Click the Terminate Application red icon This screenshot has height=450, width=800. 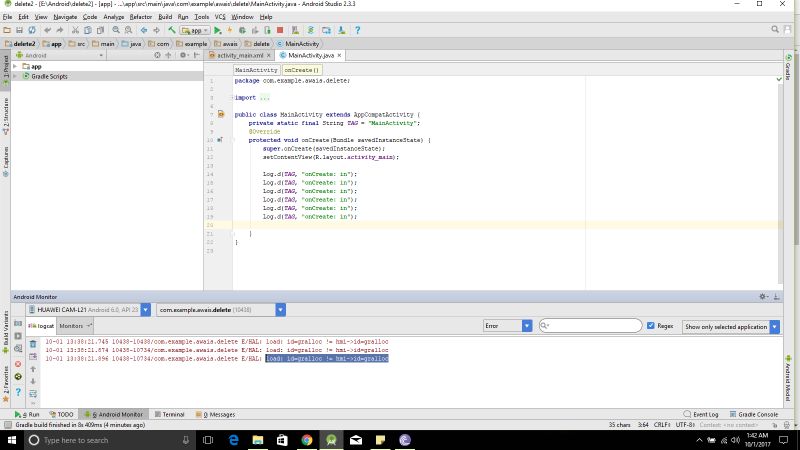pyautogui.click(x=18, y=364)
